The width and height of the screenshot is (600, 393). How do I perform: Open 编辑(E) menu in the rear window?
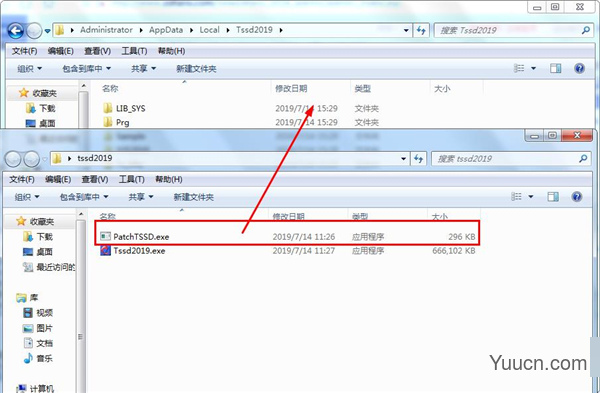60,51
